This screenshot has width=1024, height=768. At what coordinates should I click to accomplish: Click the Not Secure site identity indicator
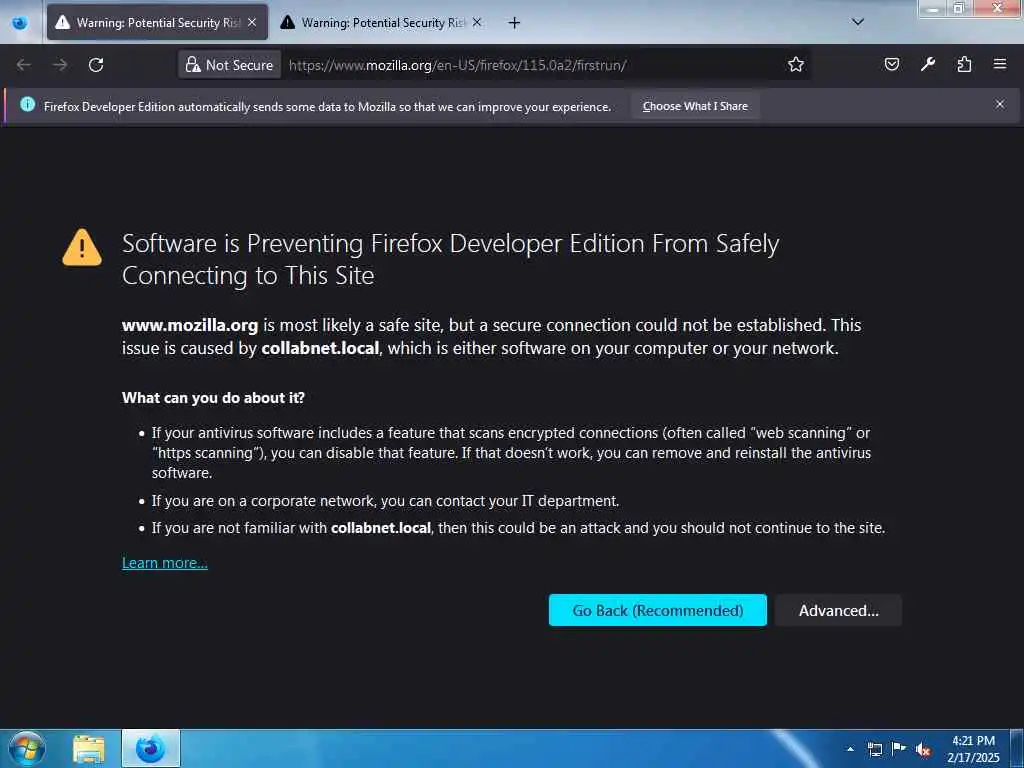point(229,65)
